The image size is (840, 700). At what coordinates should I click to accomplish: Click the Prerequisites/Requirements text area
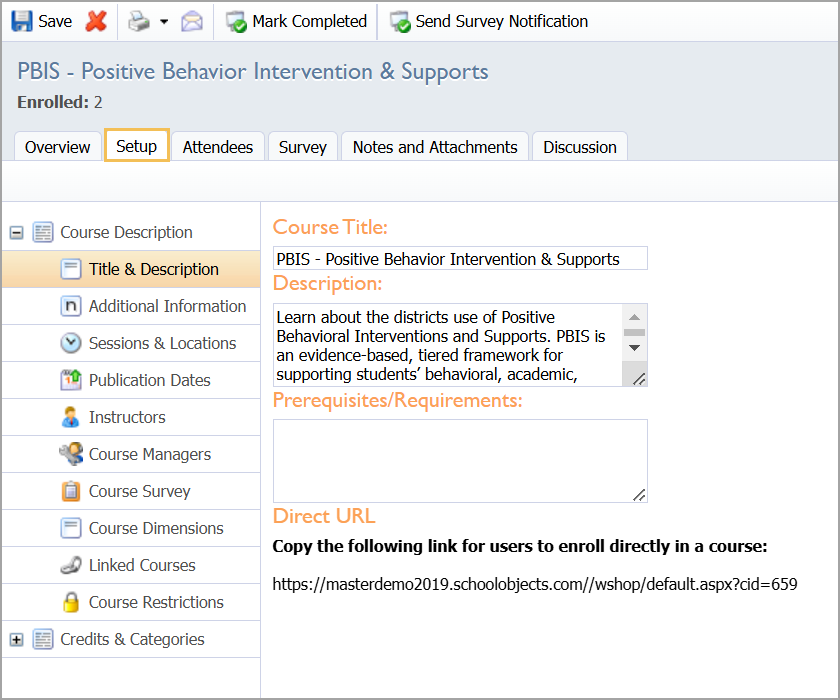(460, 461)
